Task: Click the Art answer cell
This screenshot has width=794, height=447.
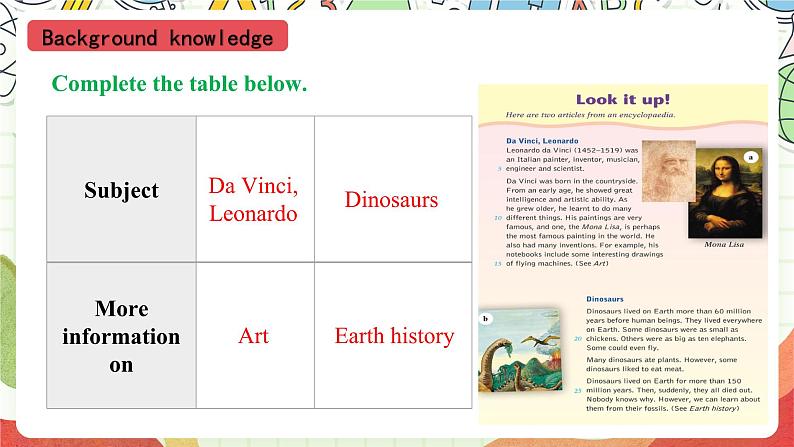Action: [254, 336]
